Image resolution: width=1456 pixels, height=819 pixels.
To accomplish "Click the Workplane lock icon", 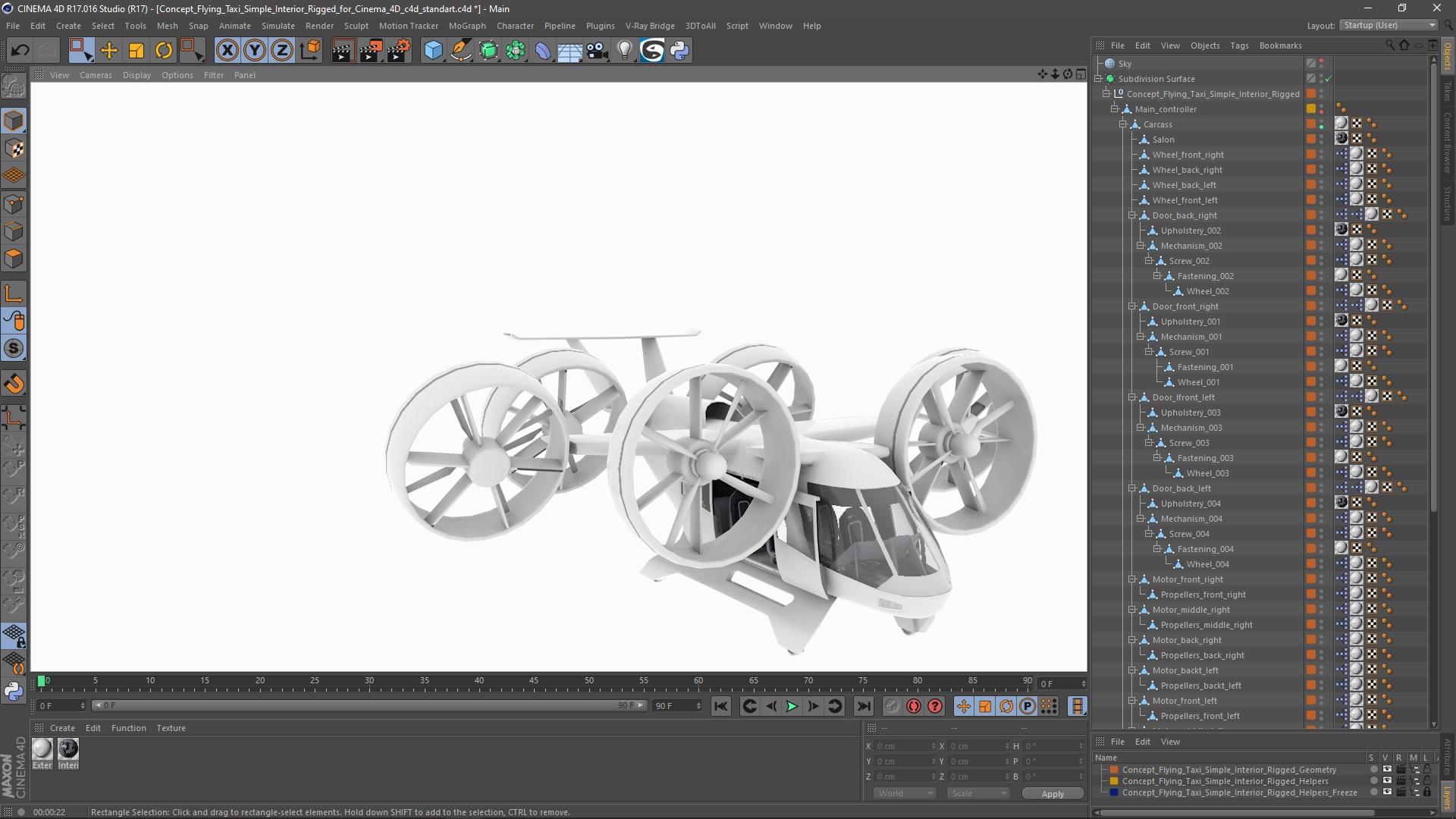I will click(14, 635).
